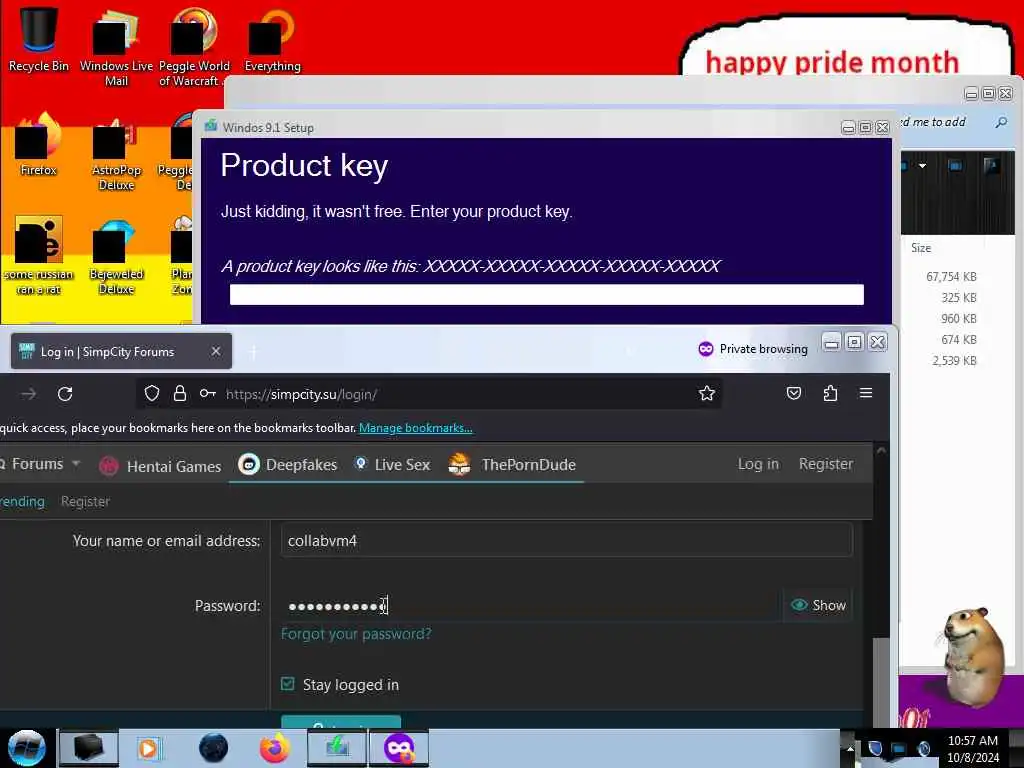Switch to Firefox Private window on taskbar
The height and width of the screenshot is (768, 1024).
click(x=399, y=748)
